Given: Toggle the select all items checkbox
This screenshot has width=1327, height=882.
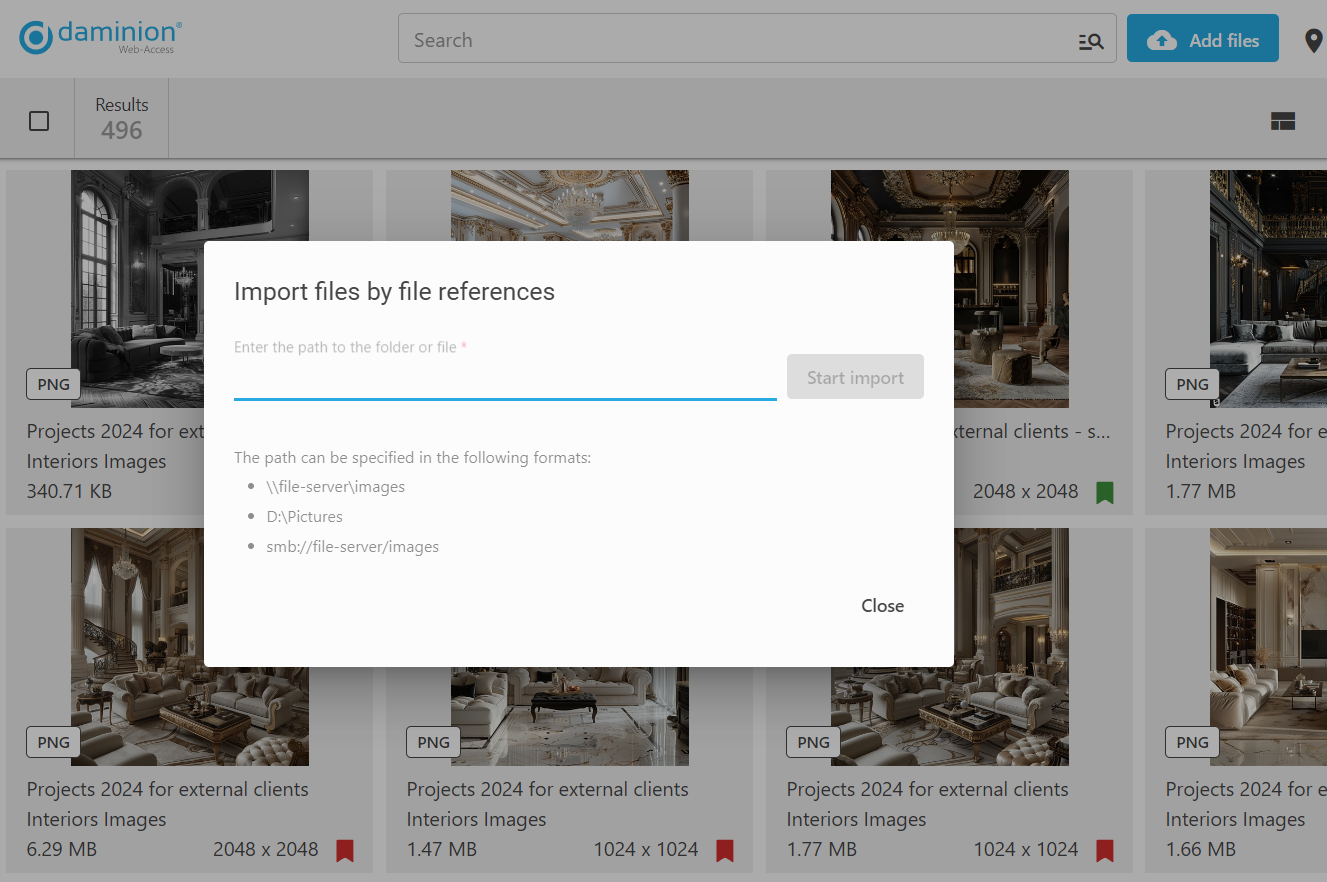Looking at the screenshot, I should pos(39,121).
